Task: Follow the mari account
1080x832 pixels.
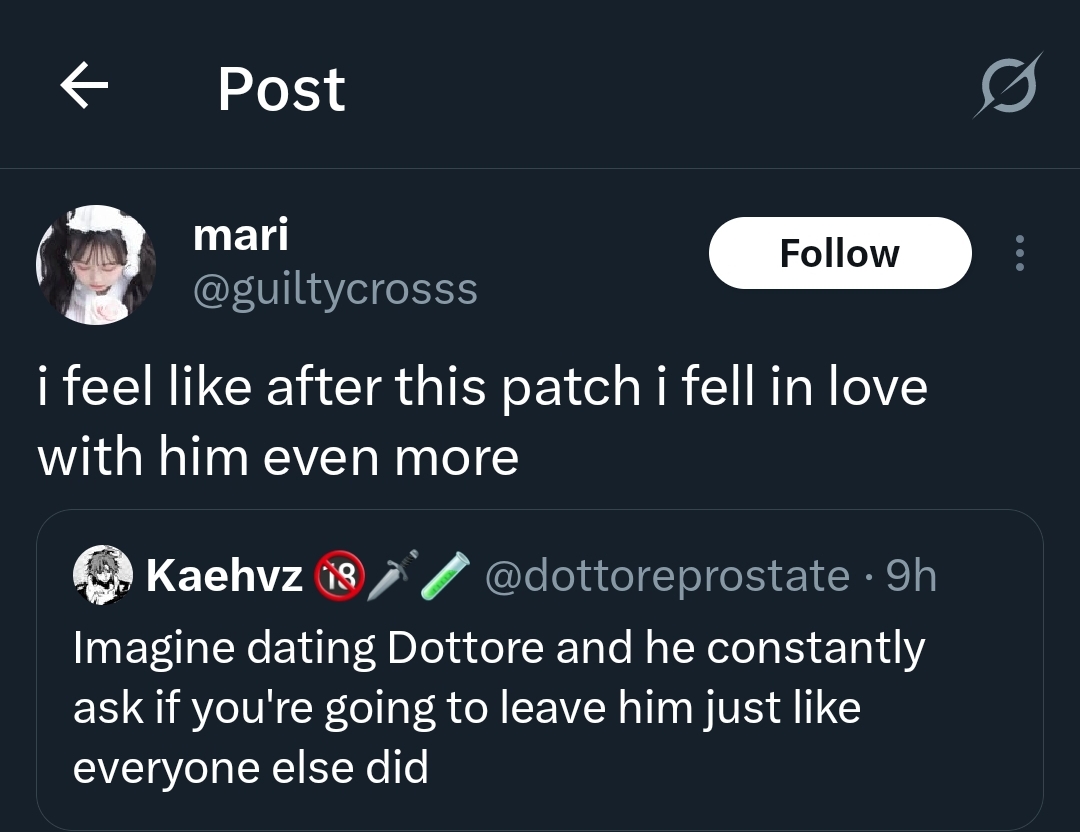Action: [x=839, y=253]
